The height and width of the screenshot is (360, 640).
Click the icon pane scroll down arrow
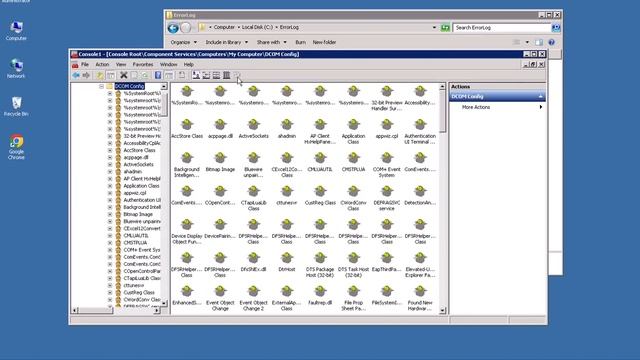(x=442, y=311)
